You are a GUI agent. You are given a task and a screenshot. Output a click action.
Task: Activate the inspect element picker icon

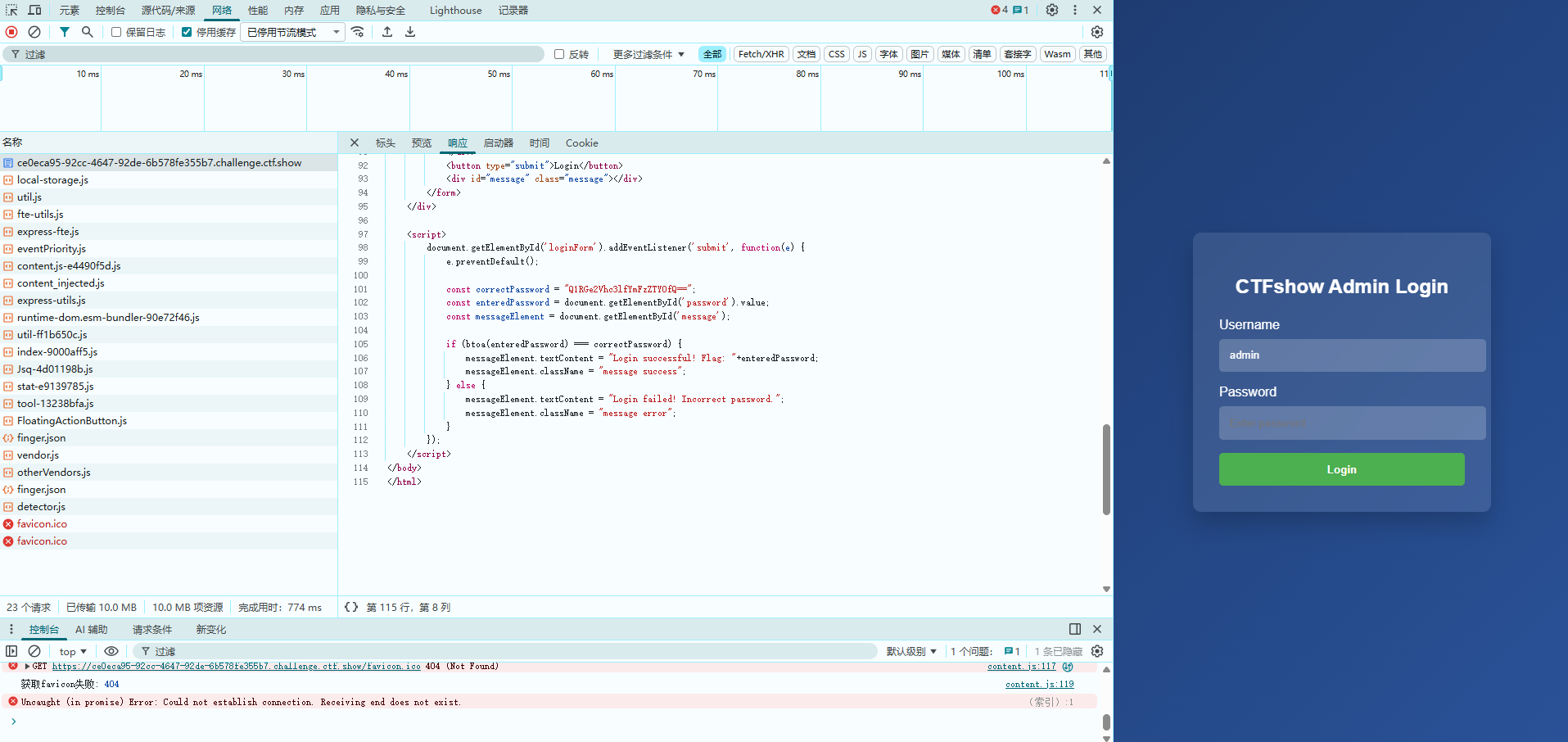point(11,10)
